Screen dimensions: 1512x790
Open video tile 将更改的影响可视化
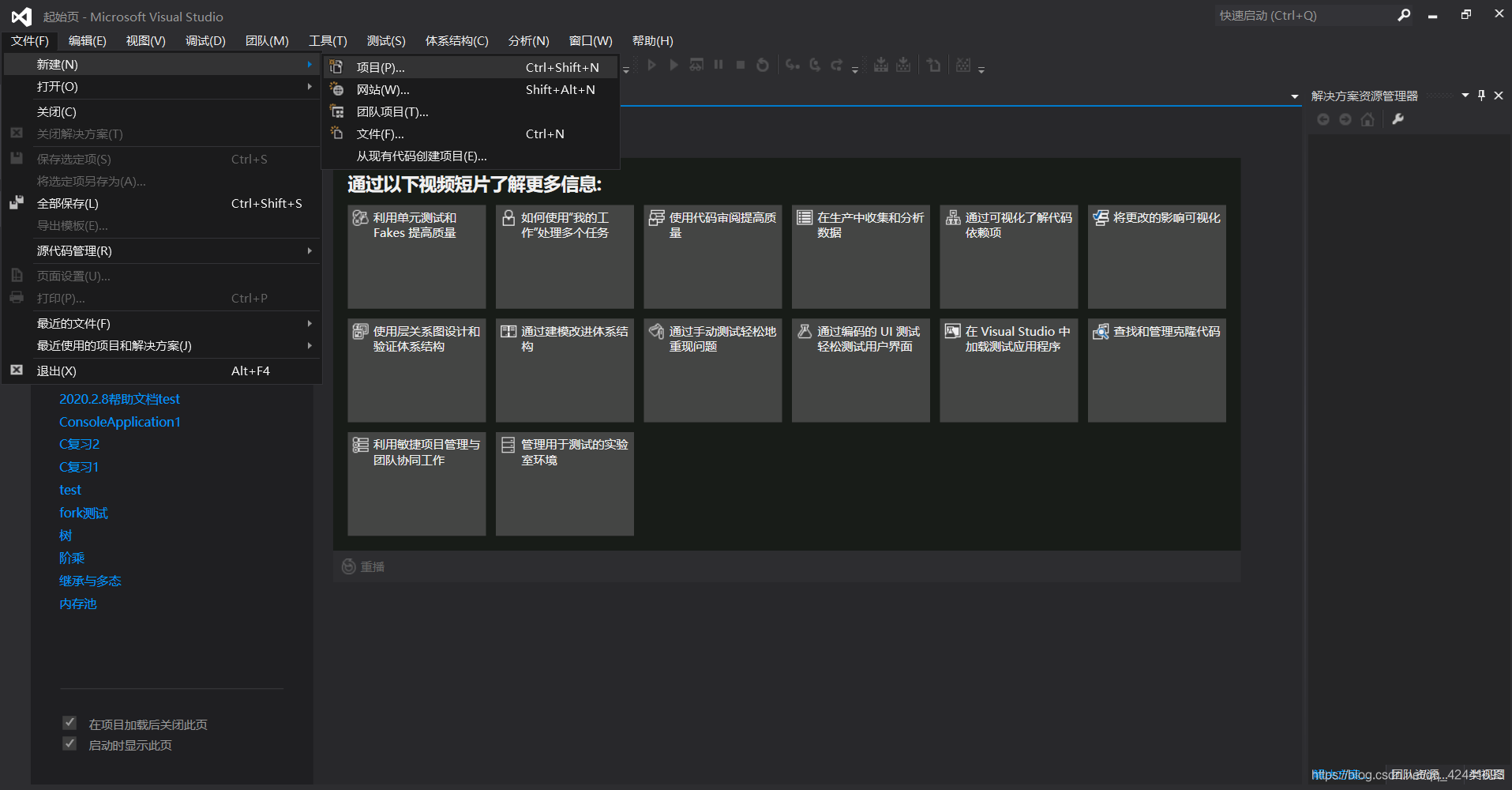[x=1157, y=257]
